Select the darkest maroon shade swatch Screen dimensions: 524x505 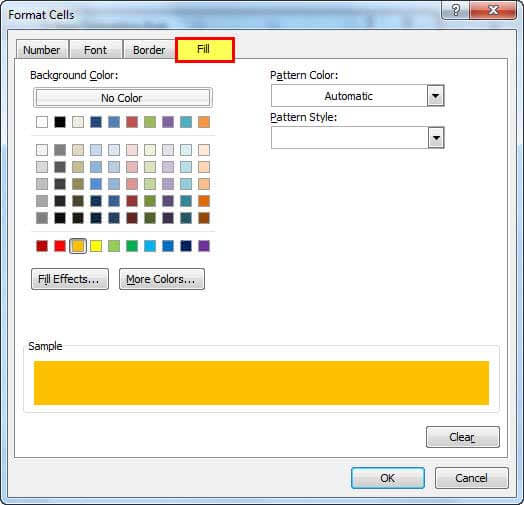click(132, 218)
